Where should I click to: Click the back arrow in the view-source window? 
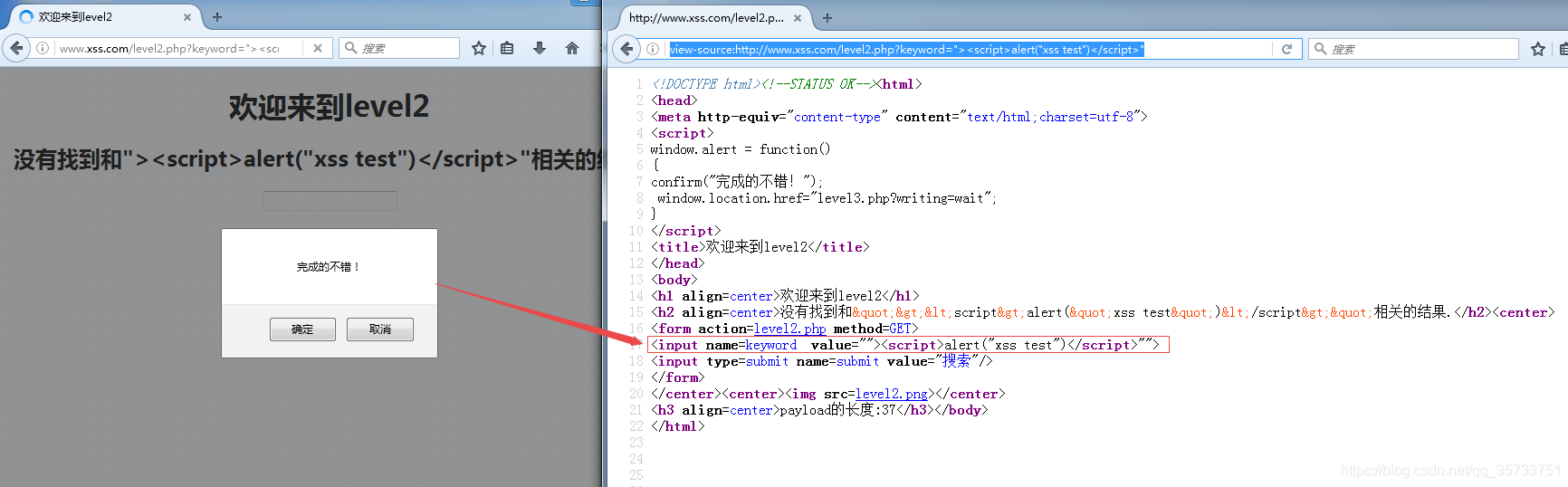(626, 49)
